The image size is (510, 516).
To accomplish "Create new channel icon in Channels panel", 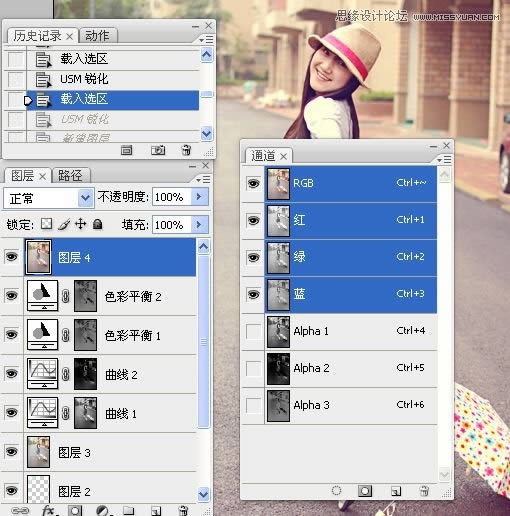I will (x=396, y=491).
